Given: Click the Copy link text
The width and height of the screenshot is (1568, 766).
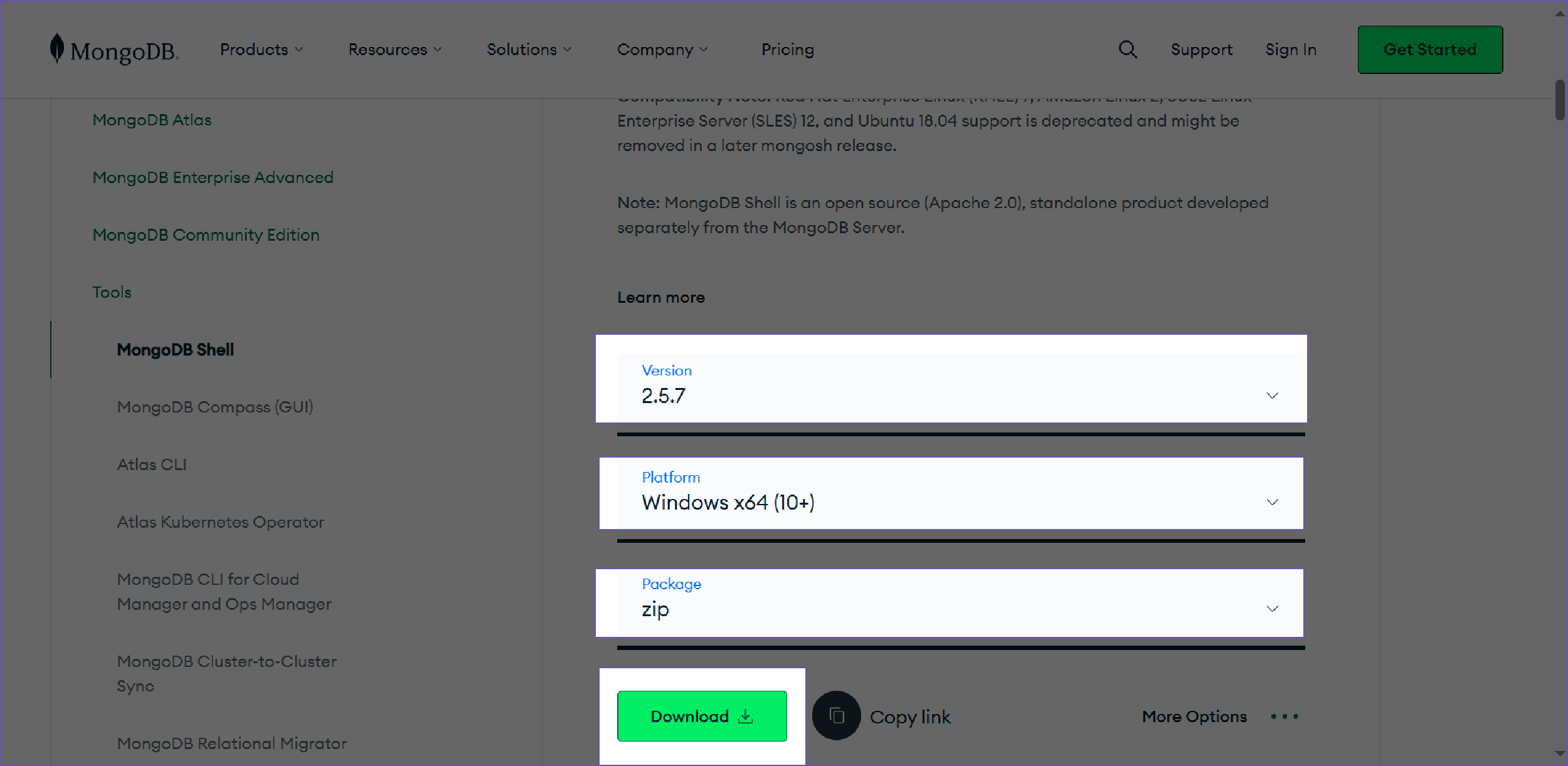Looking at the screenshot, I should click(910, 717).
